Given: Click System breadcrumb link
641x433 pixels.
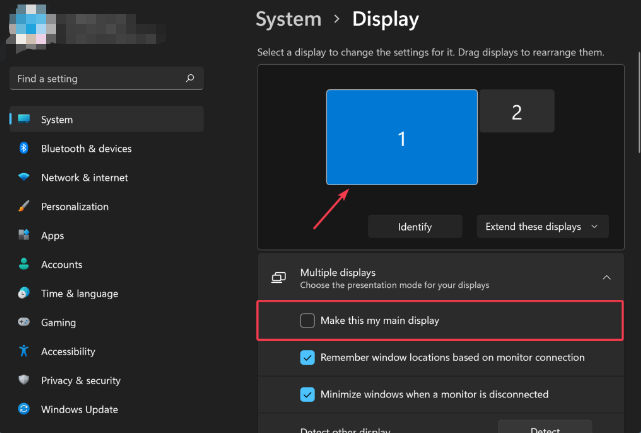Looking at the screenshot, I should point(289,19).
